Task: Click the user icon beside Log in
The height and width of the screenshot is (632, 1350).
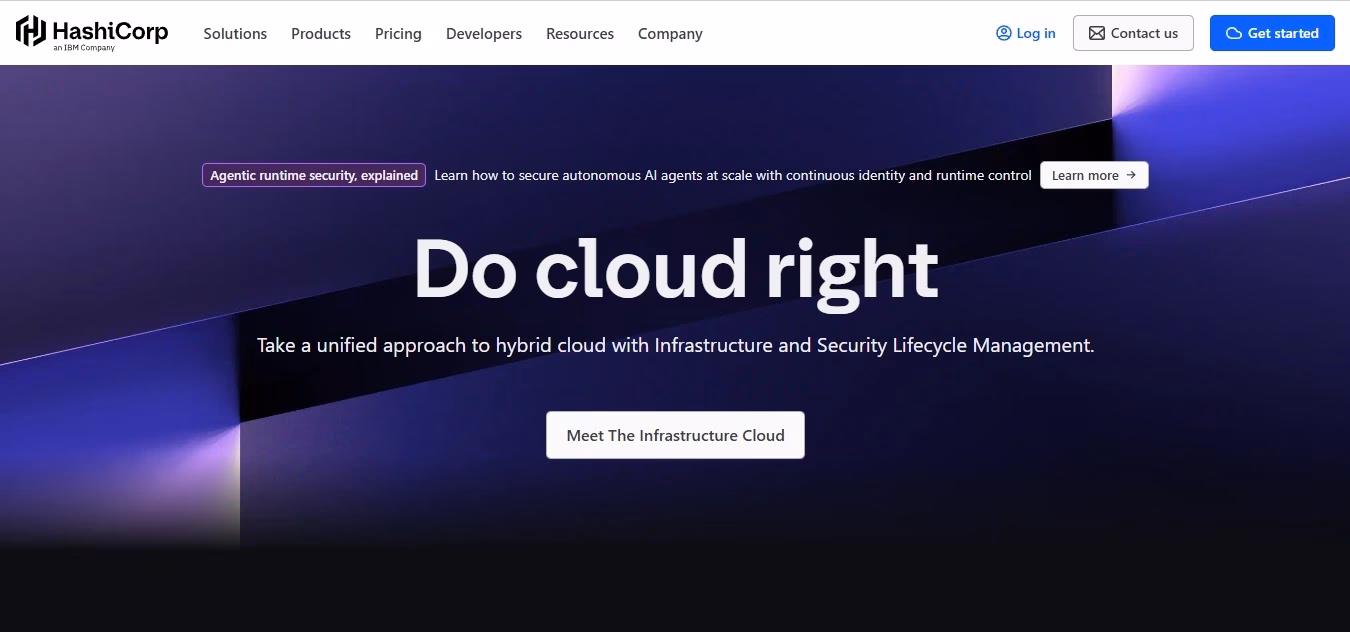Action: pyautogui.click(x=1004, y=33)
